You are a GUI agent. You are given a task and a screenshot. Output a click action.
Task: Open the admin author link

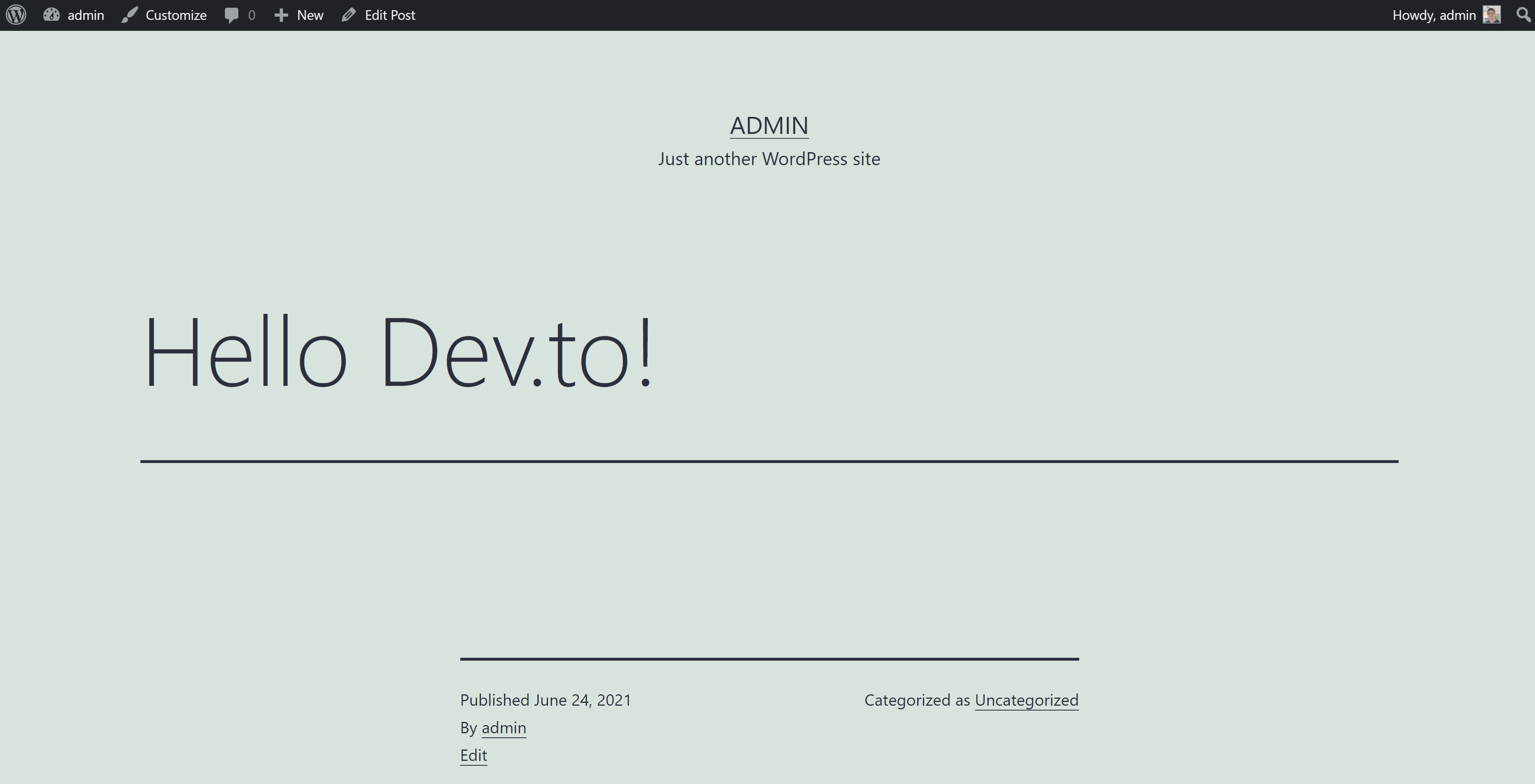[504, 728]
